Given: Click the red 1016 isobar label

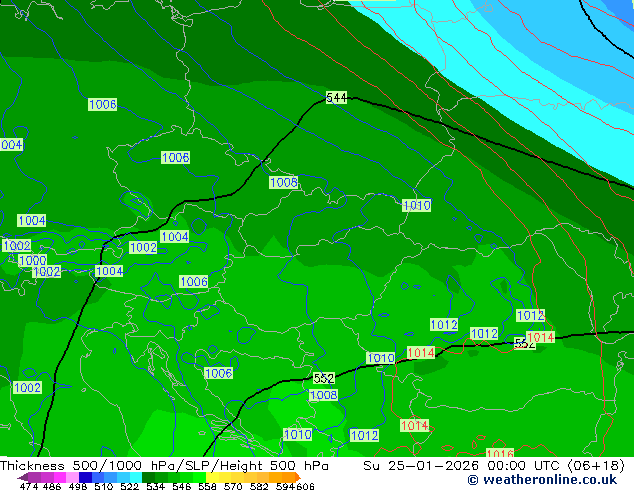Looking at the screenshot, I should [500, 453].
